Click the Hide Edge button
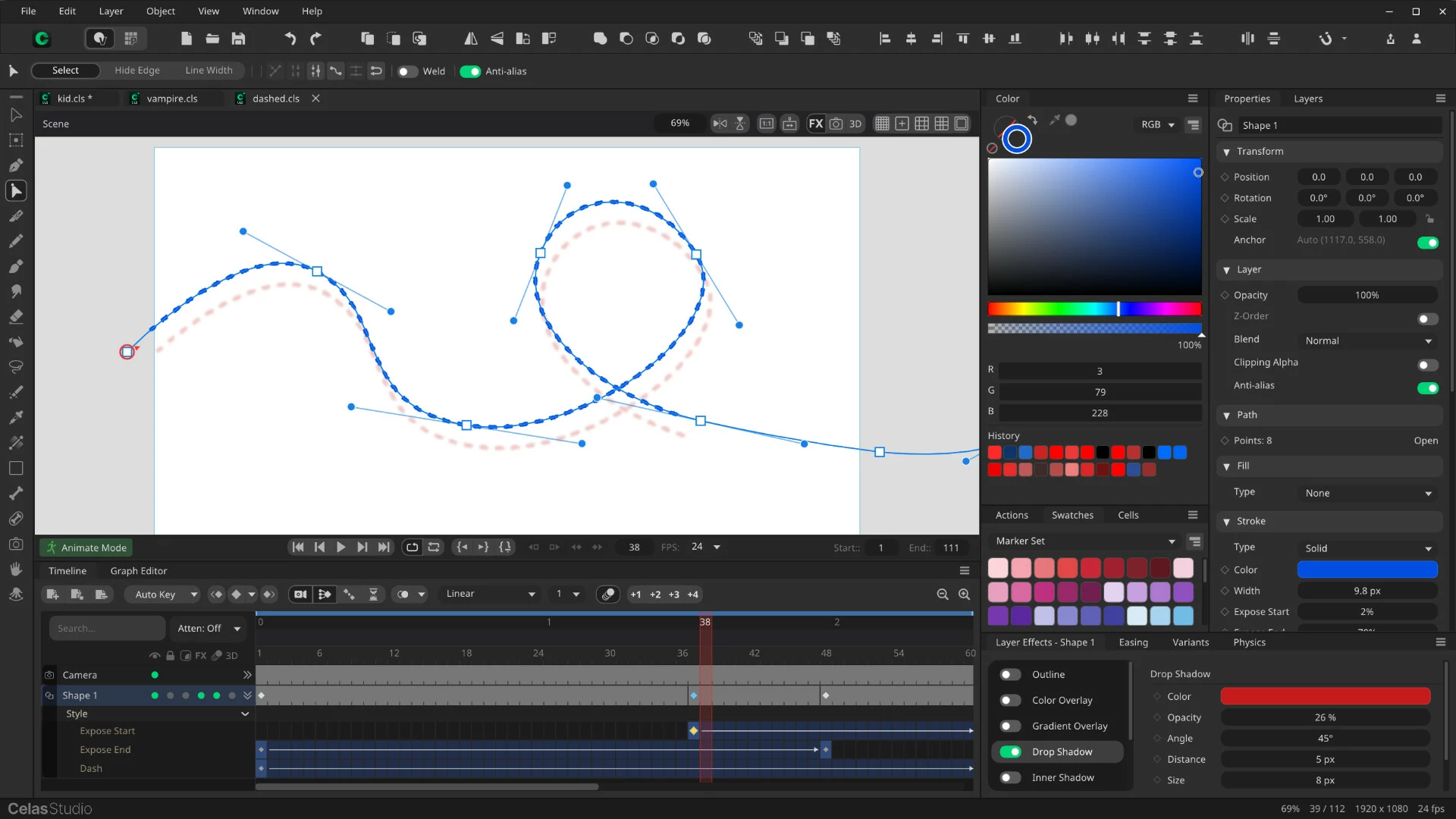1456x819 pixels. (x=137, y=71)
